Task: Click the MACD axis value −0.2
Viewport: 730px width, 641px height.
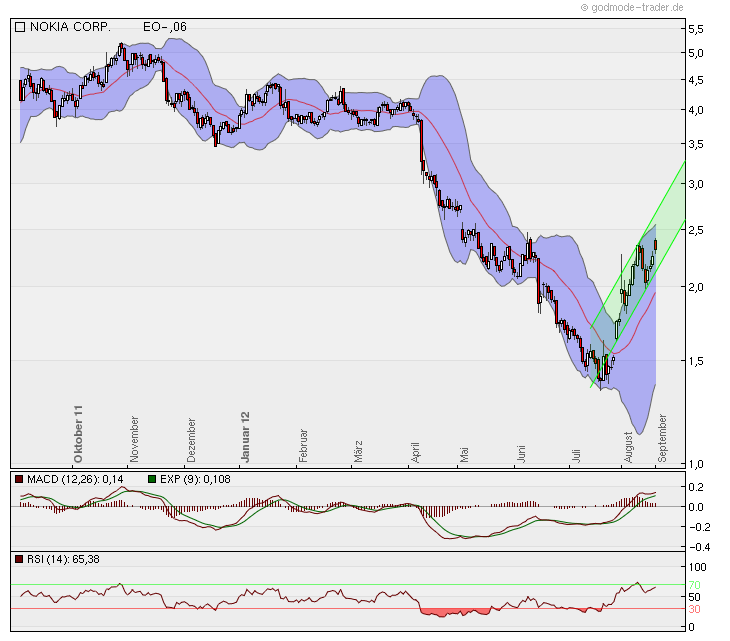Action: point(700,527)
